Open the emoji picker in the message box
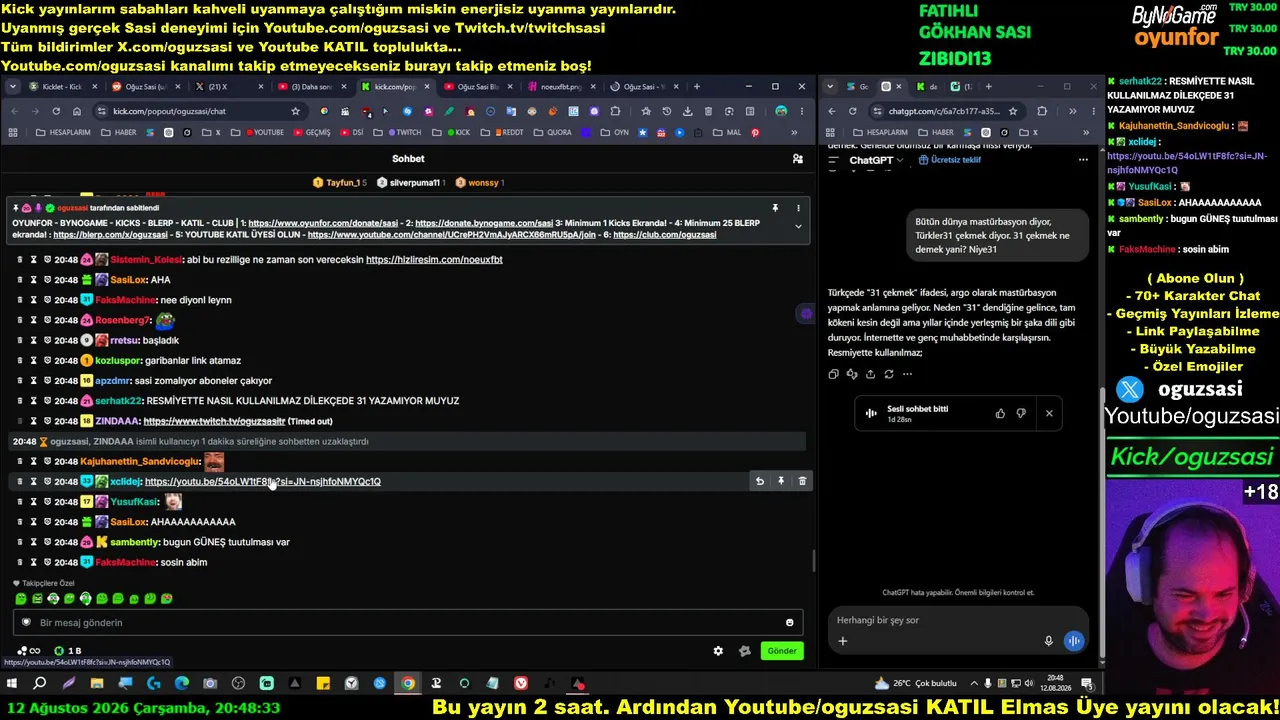Viewport: 1280px width, 720px height. (x=790, y=622)
